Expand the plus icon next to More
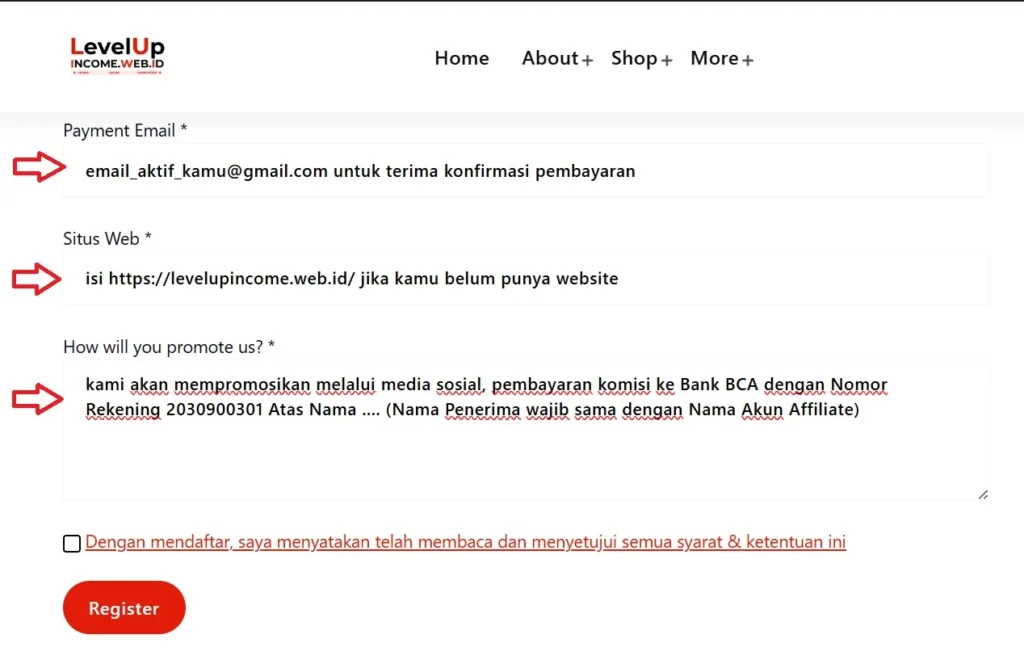 coord(749,61)
